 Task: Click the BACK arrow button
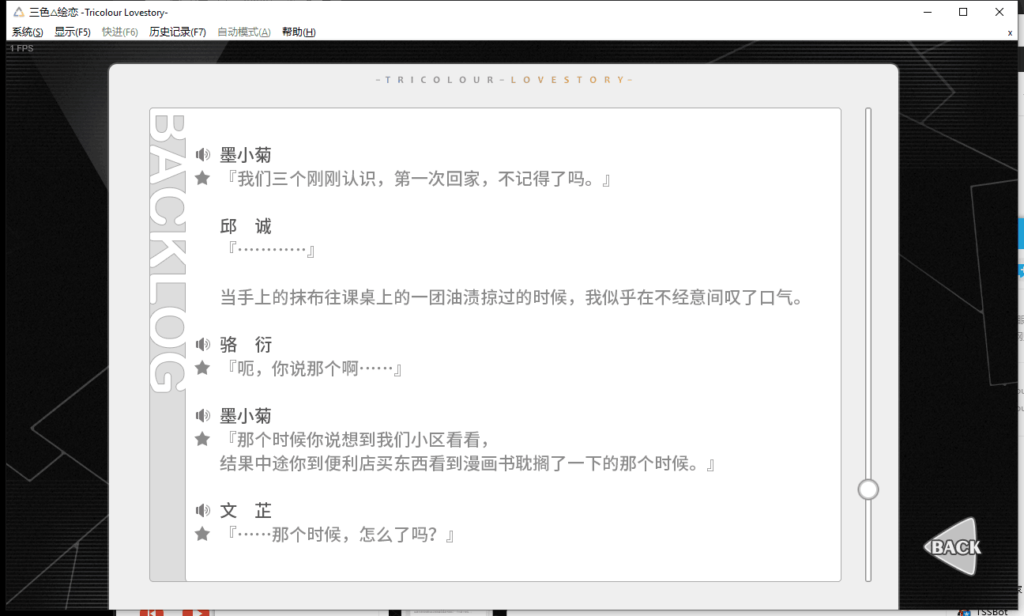(953, 547)
